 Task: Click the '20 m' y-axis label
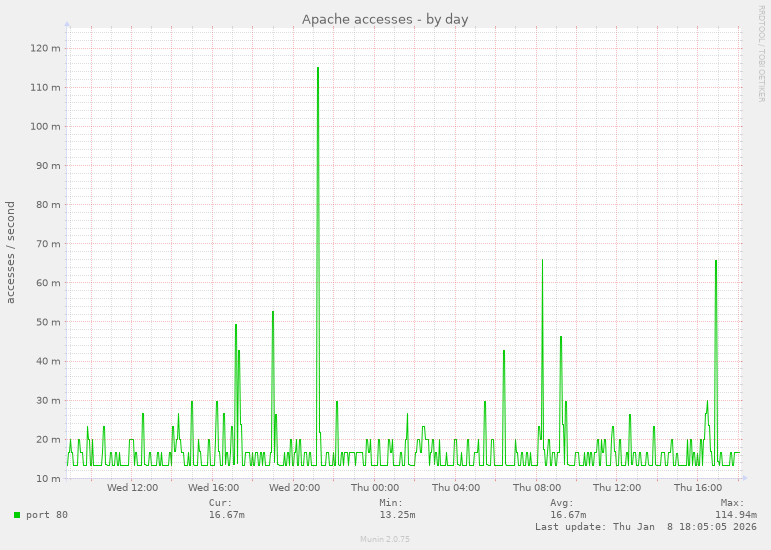point(48,439)
